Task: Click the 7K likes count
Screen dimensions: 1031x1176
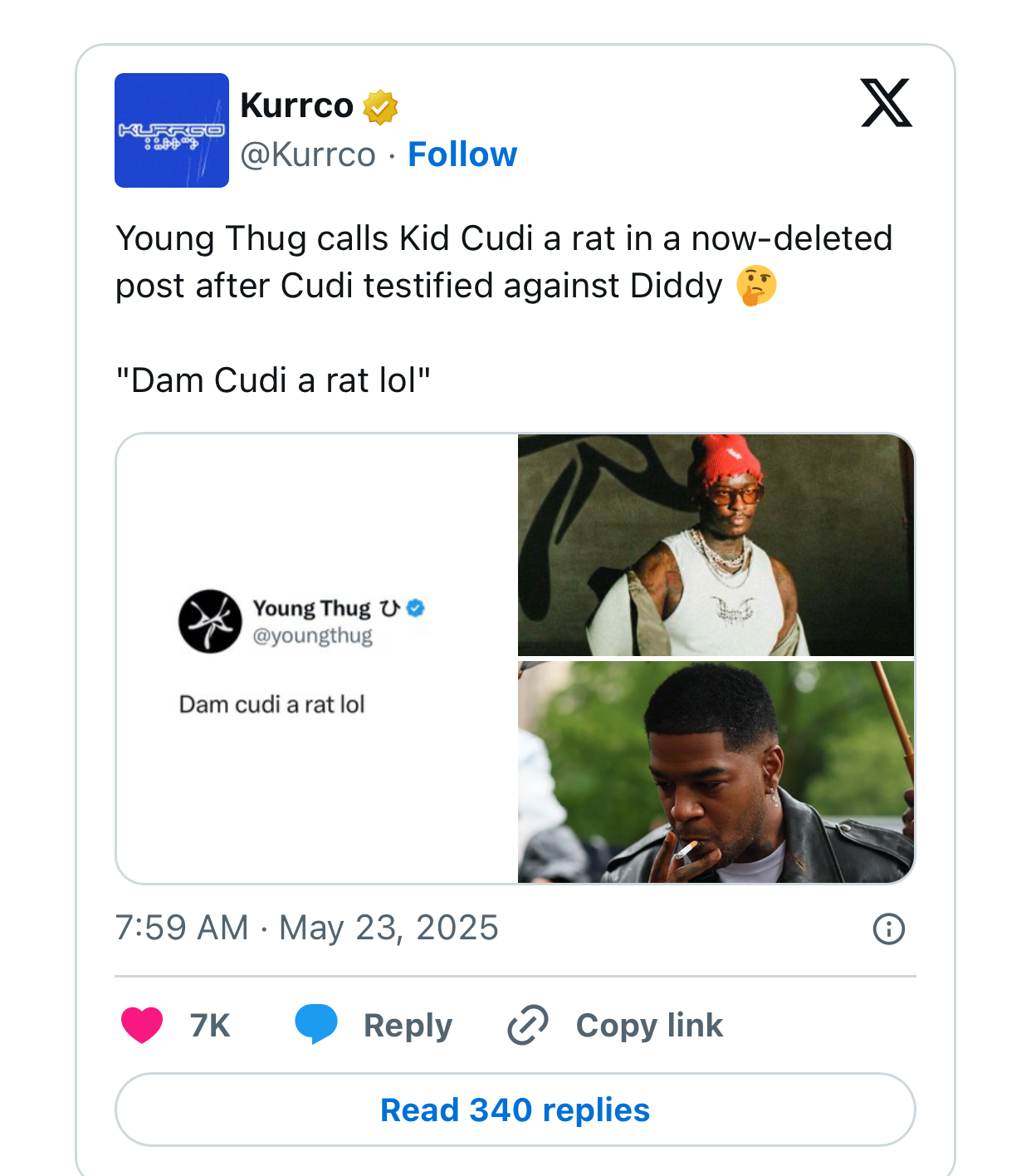Action: click(x=210, y=1026)
